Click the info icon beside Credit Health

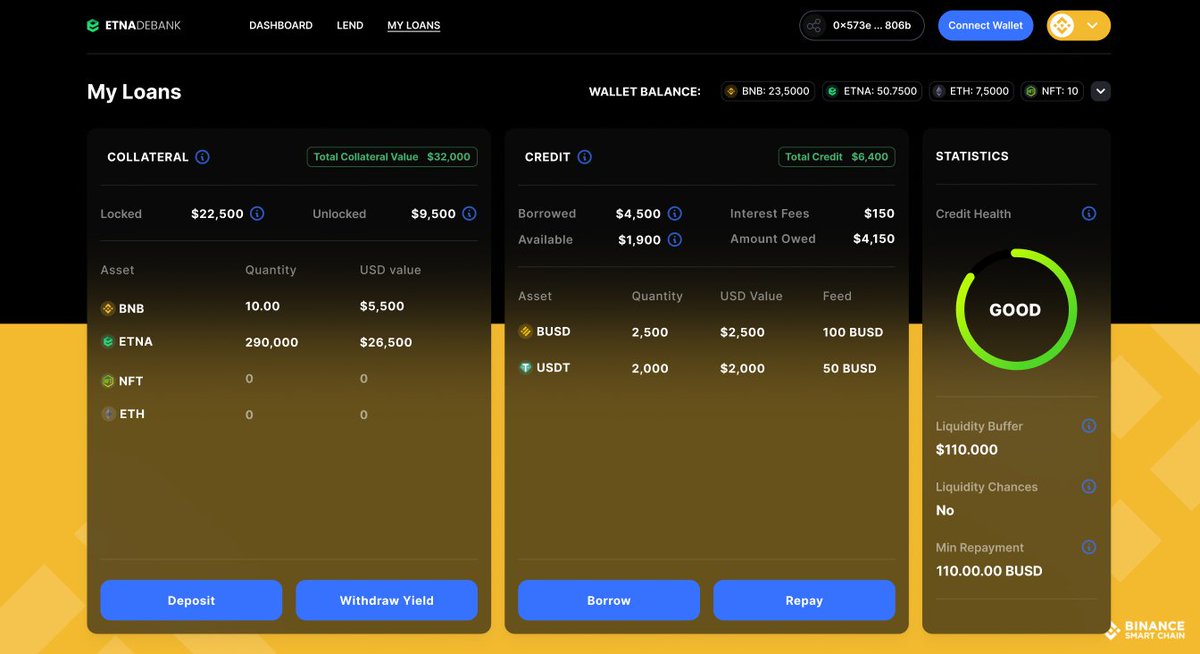coord(1089,214)
